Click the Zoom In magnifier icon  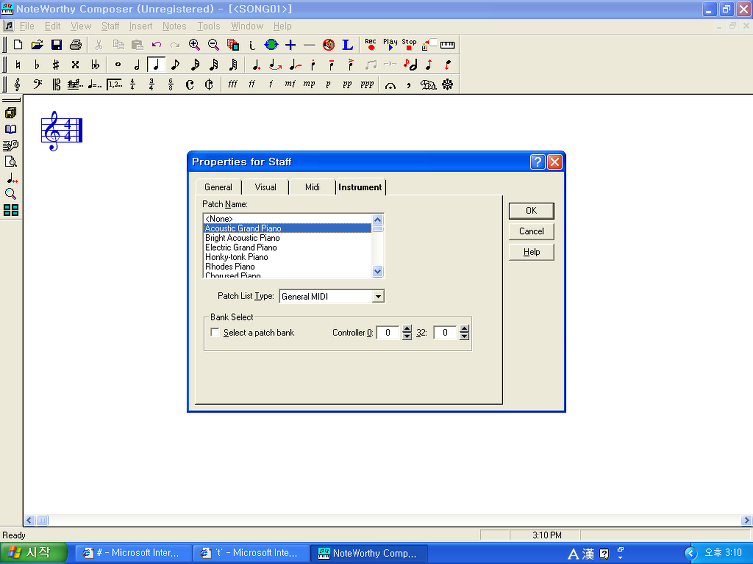coord(194,45)
